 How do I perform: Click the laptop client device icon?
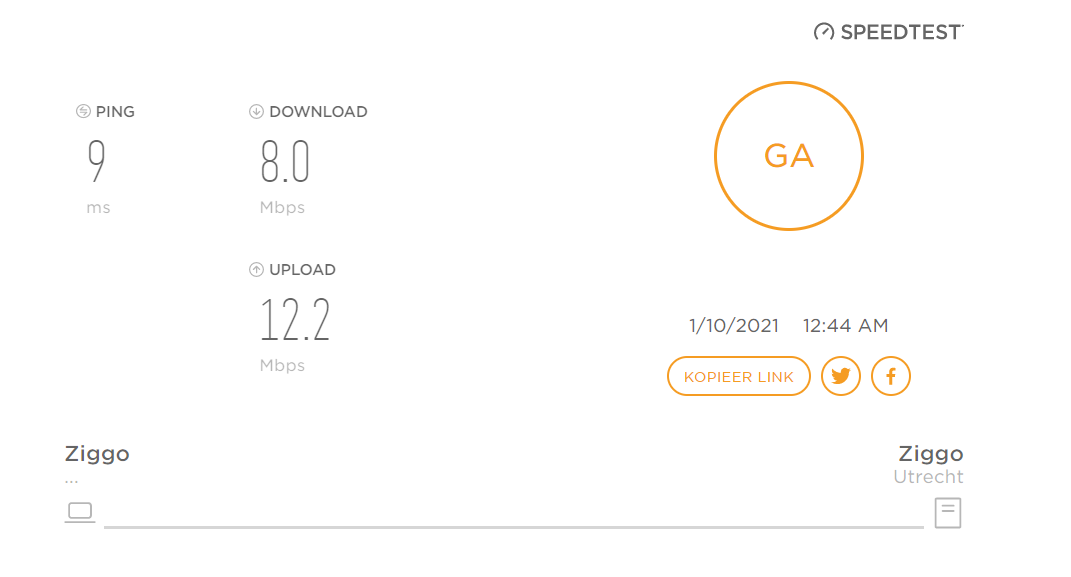pos(80,511)
